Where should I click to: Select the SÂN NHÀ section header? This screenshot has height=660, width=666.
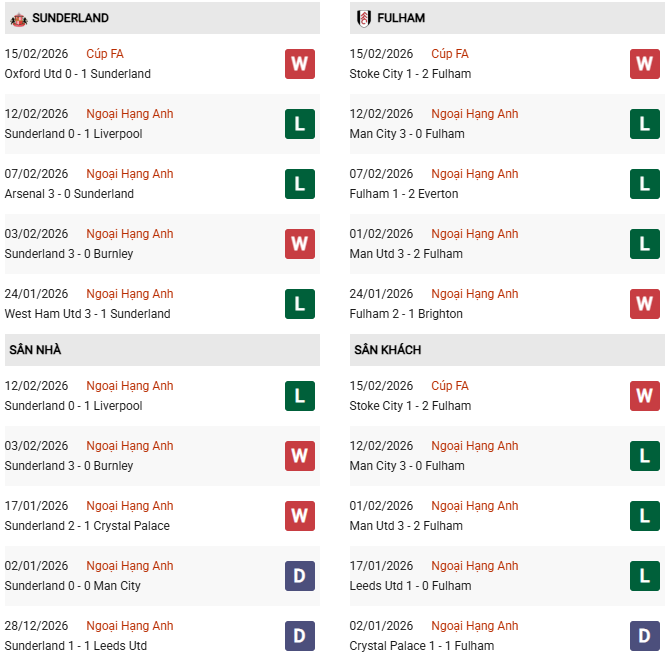click(35, 350)
